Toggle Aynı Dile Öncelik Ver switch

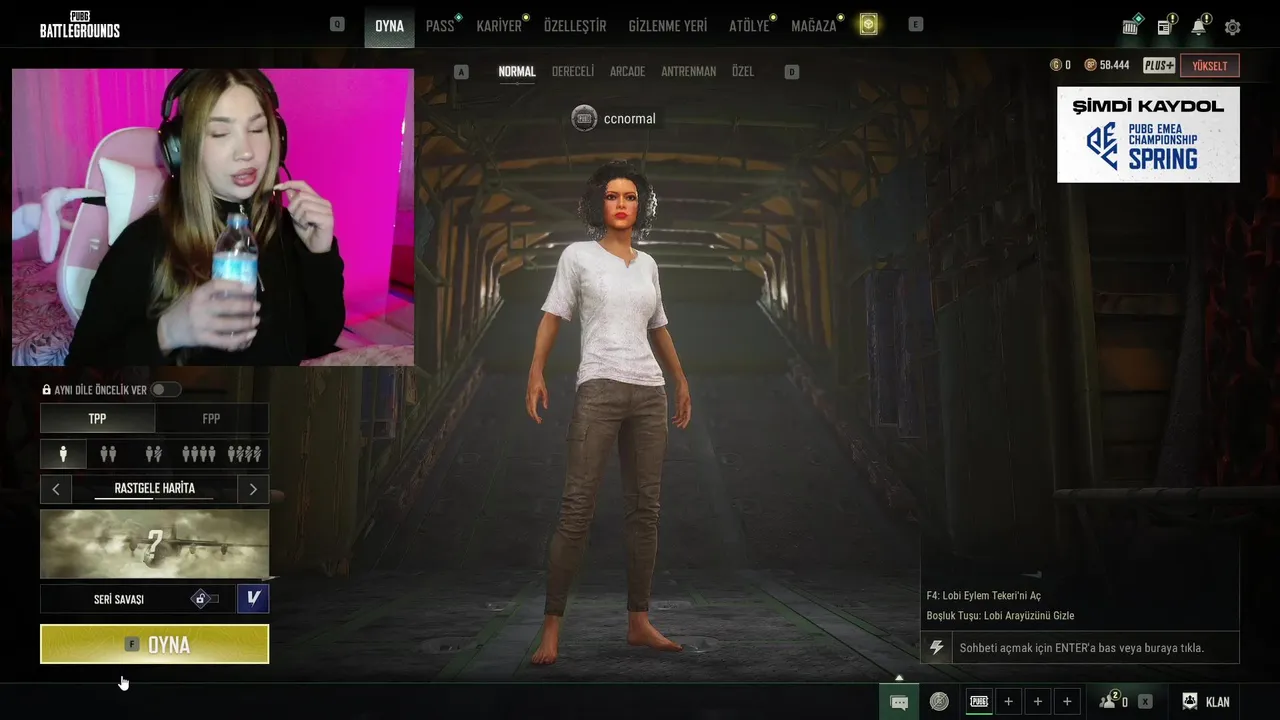(165, 390)
